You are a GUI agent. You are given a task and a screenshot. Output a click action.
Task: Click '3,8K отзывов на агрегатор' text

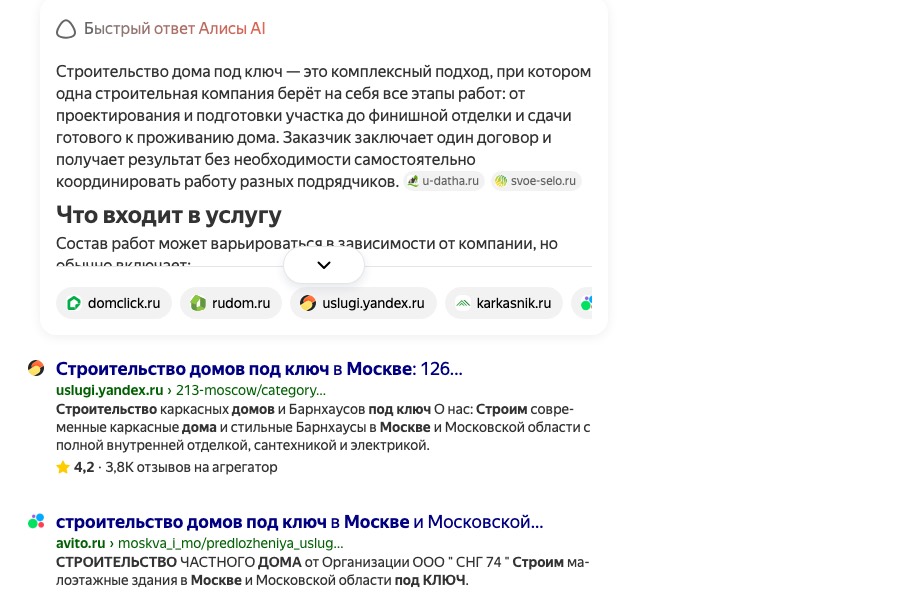pyautogui.click(x=191, y=468)
